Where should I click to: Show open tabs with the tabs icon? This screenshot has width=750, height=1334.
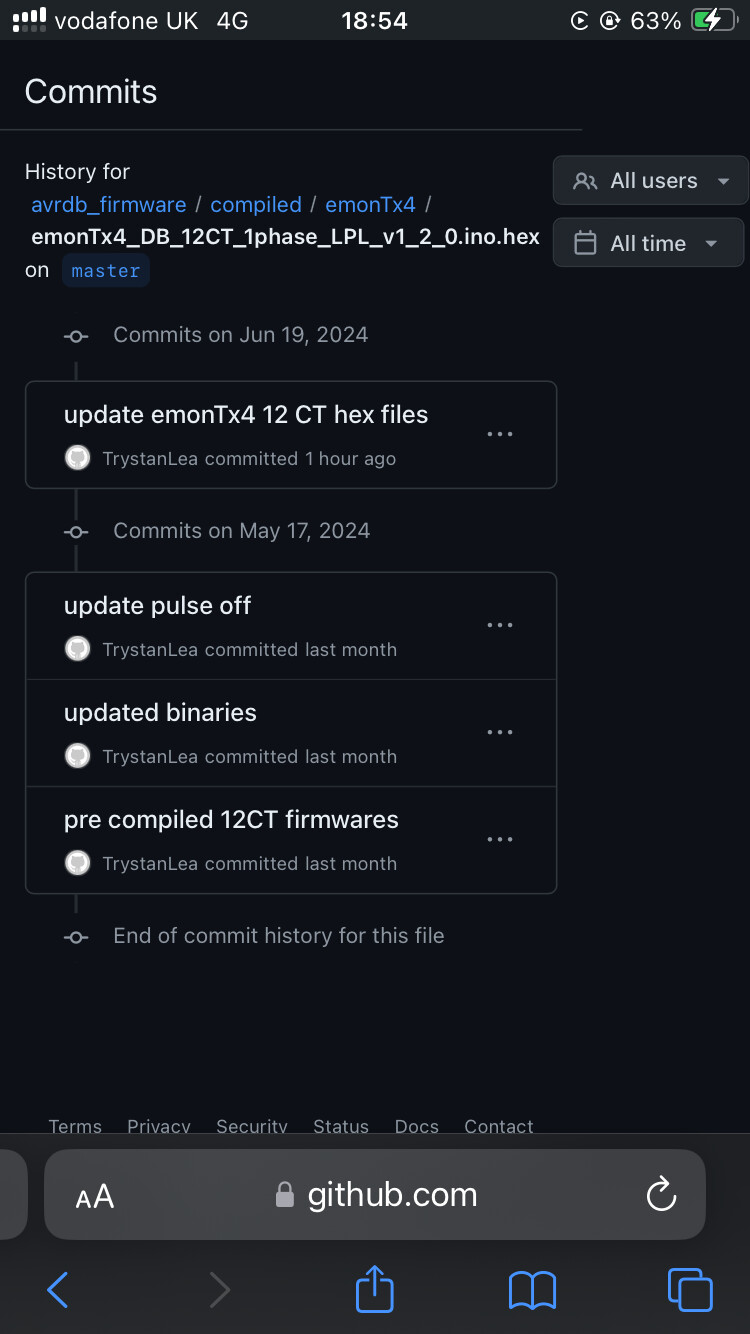coord(690,1290)
